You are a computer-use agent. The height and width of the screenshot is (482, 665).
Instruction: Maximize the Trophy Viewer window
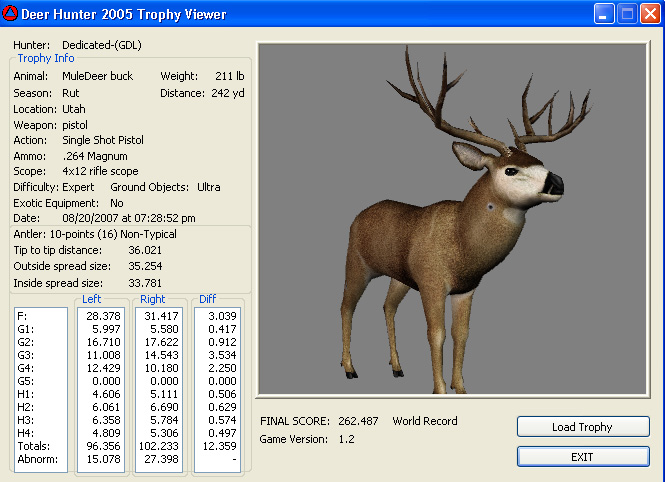627,14
